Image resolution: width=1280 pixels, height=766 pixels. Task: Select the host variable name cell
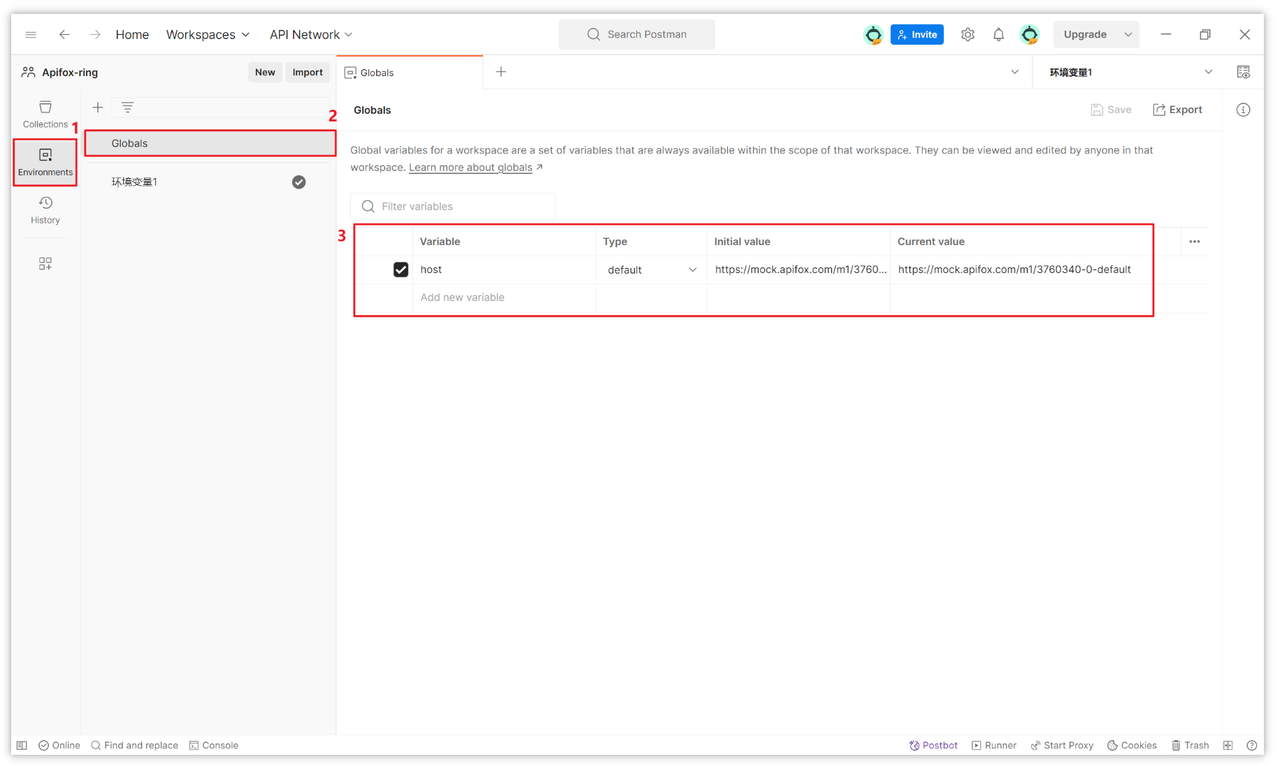(504, 270)
